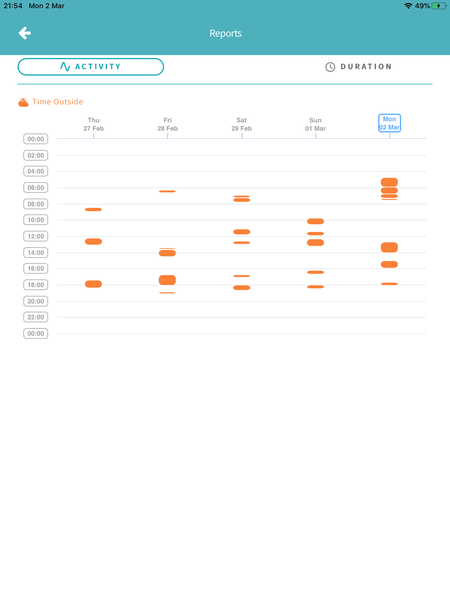Select the Sun 01 Mar date header
This screenshot has width=450, height=600.
point(315,124)
